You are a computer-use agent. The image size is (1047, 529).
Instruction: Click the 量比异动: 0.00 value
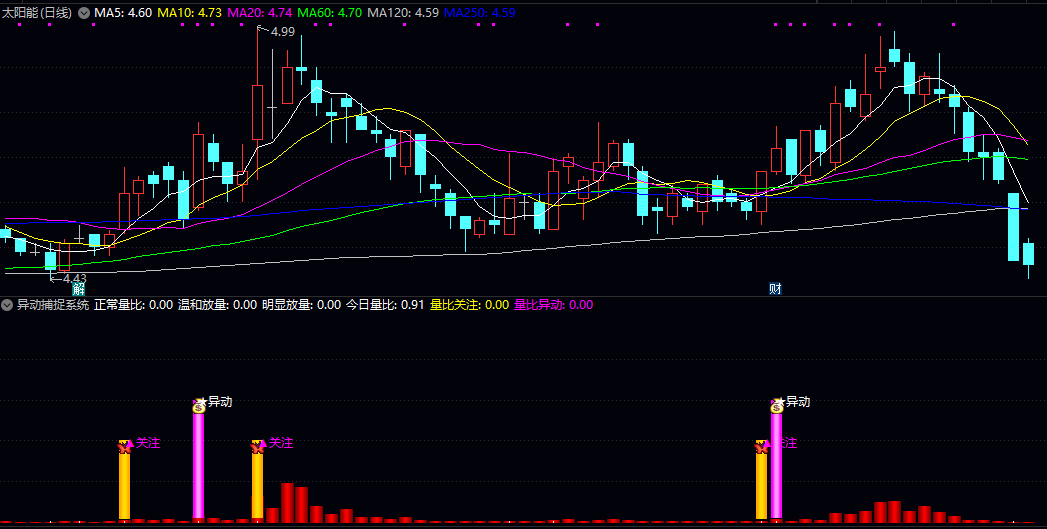tap(554, 305)
